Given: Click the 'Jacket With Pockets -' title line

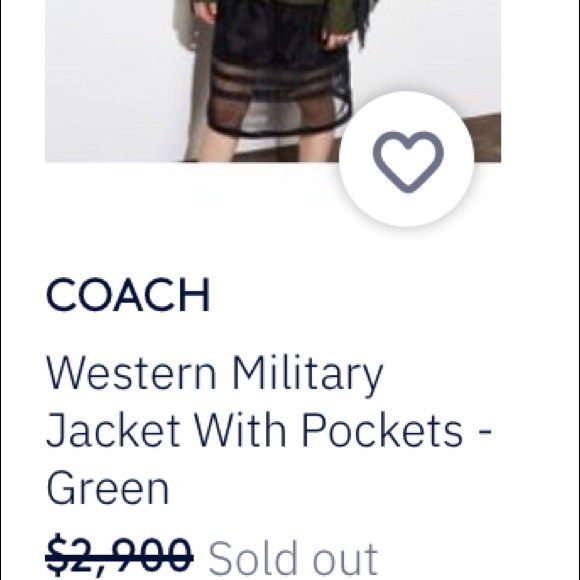Looking at the screenshot, I should click(269, 430).
